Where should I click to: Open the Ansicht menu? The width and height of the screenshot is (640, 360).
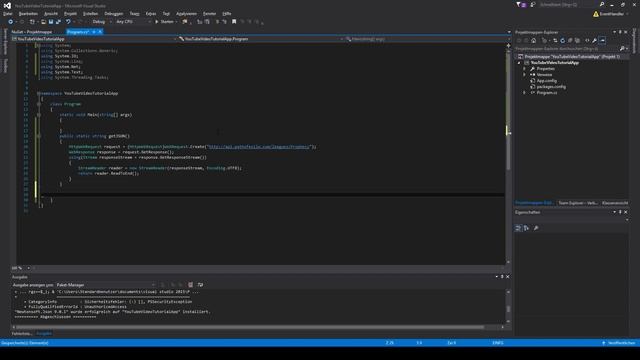click(51, 13)
